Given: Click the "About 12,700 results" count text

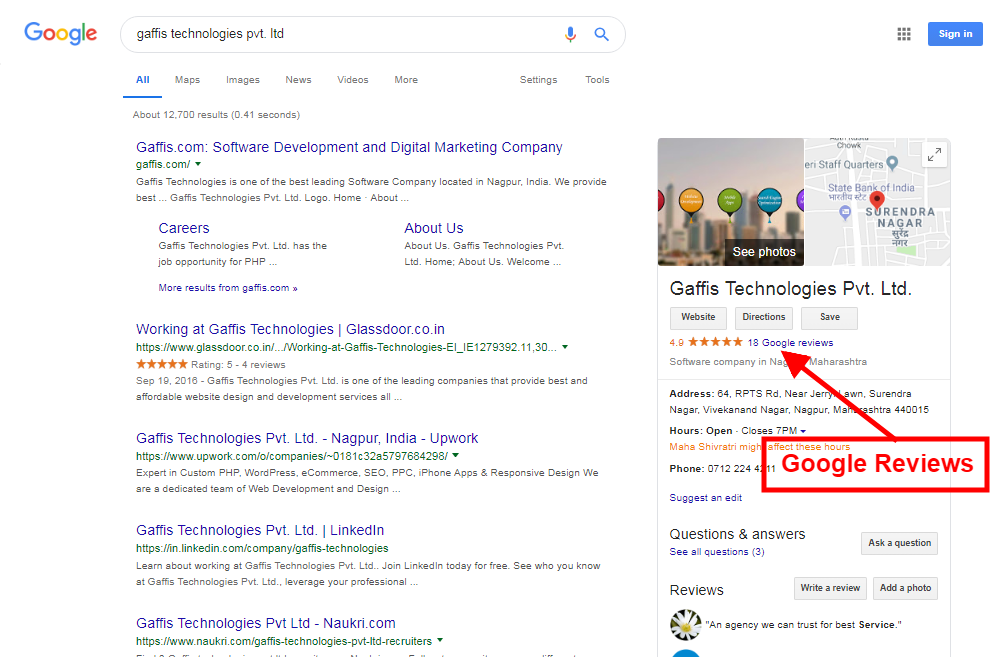Looking at the screenshot, I should (x=216, y=114).
